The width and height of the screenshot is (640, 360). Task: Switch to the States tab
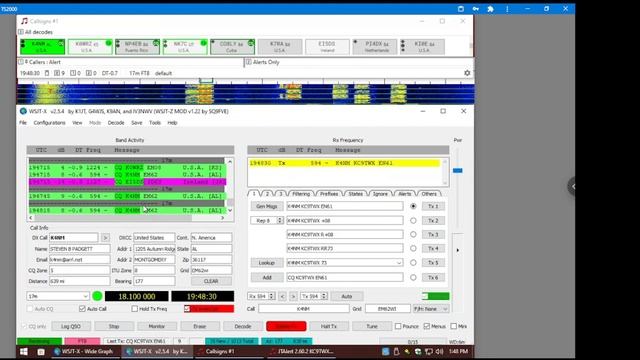tap(355, 193)
